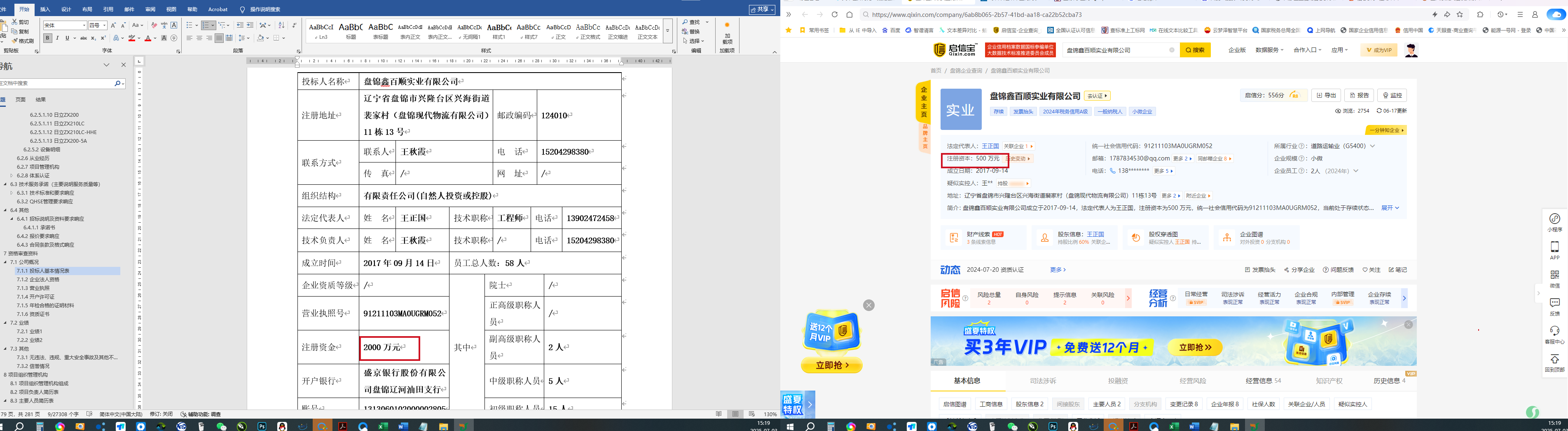Image resolution: width=1568 pixels, height=431 pixels.
Task: Expand the company 简介 with 展开
Action: coord(1390,208)
